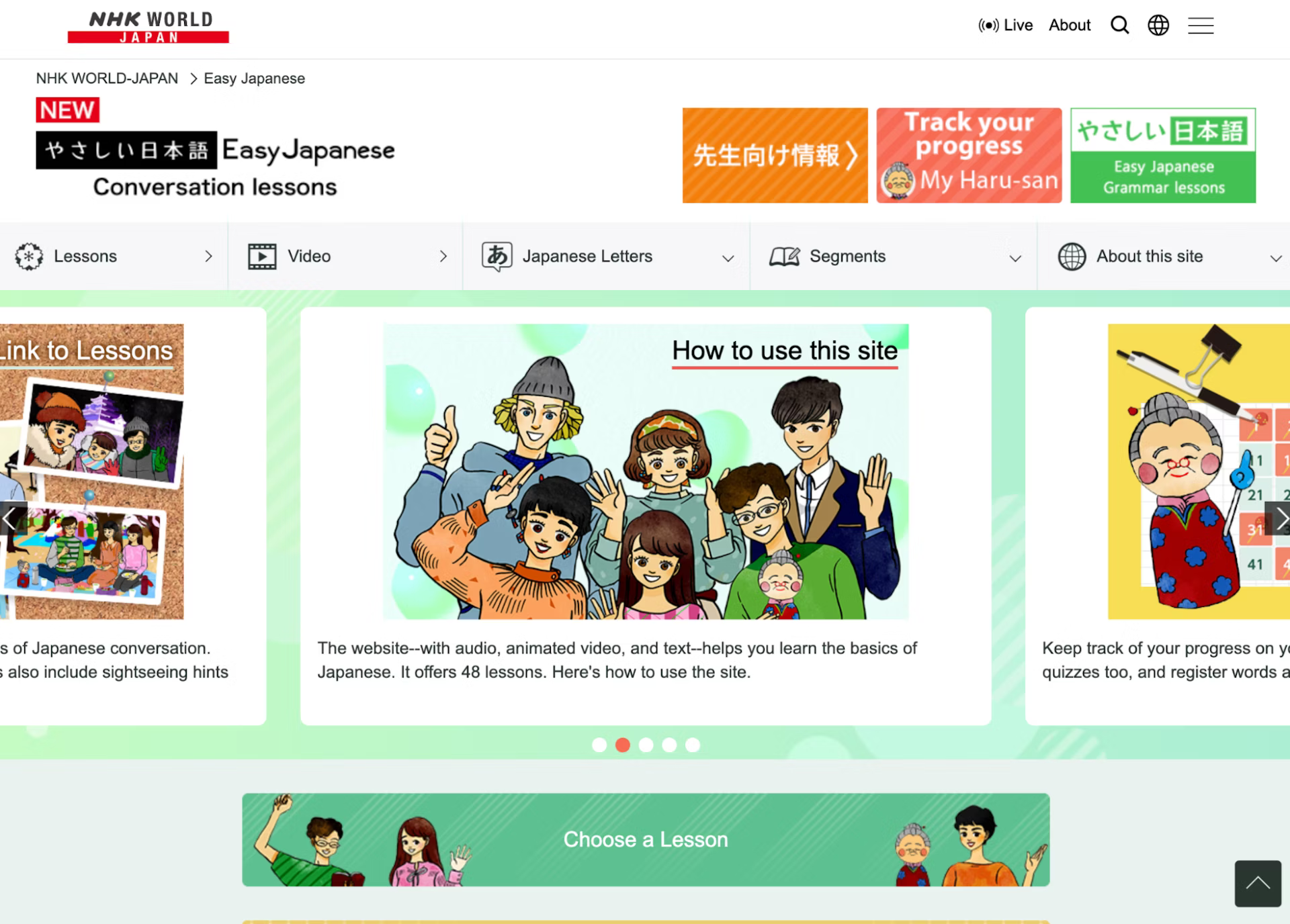Image resolution: width=1290 pixels, height=924 pixels.
Task: Open the About menu item
Action: 1070,26
